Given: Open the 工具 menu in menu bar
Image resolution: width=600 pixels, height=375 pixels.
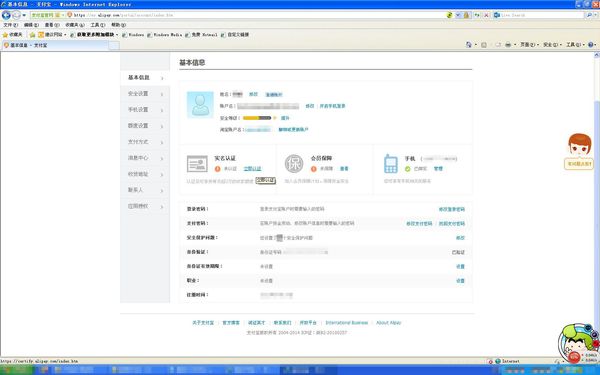Looking at the screenshot, I should (97, 25).
